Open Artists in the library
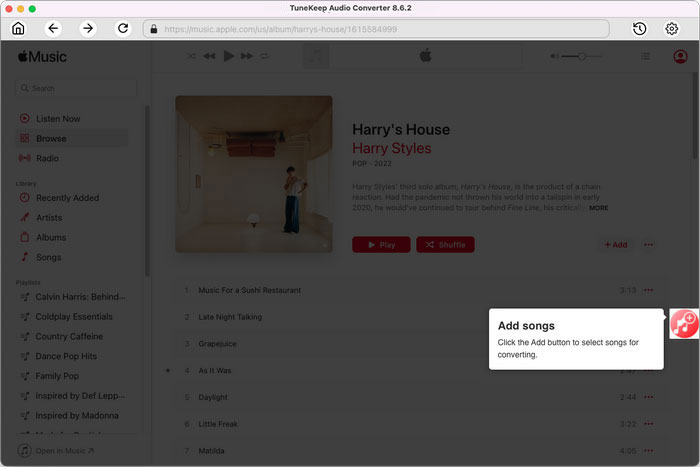This screenshot has height=467, width=700. [x=49, y=217]
